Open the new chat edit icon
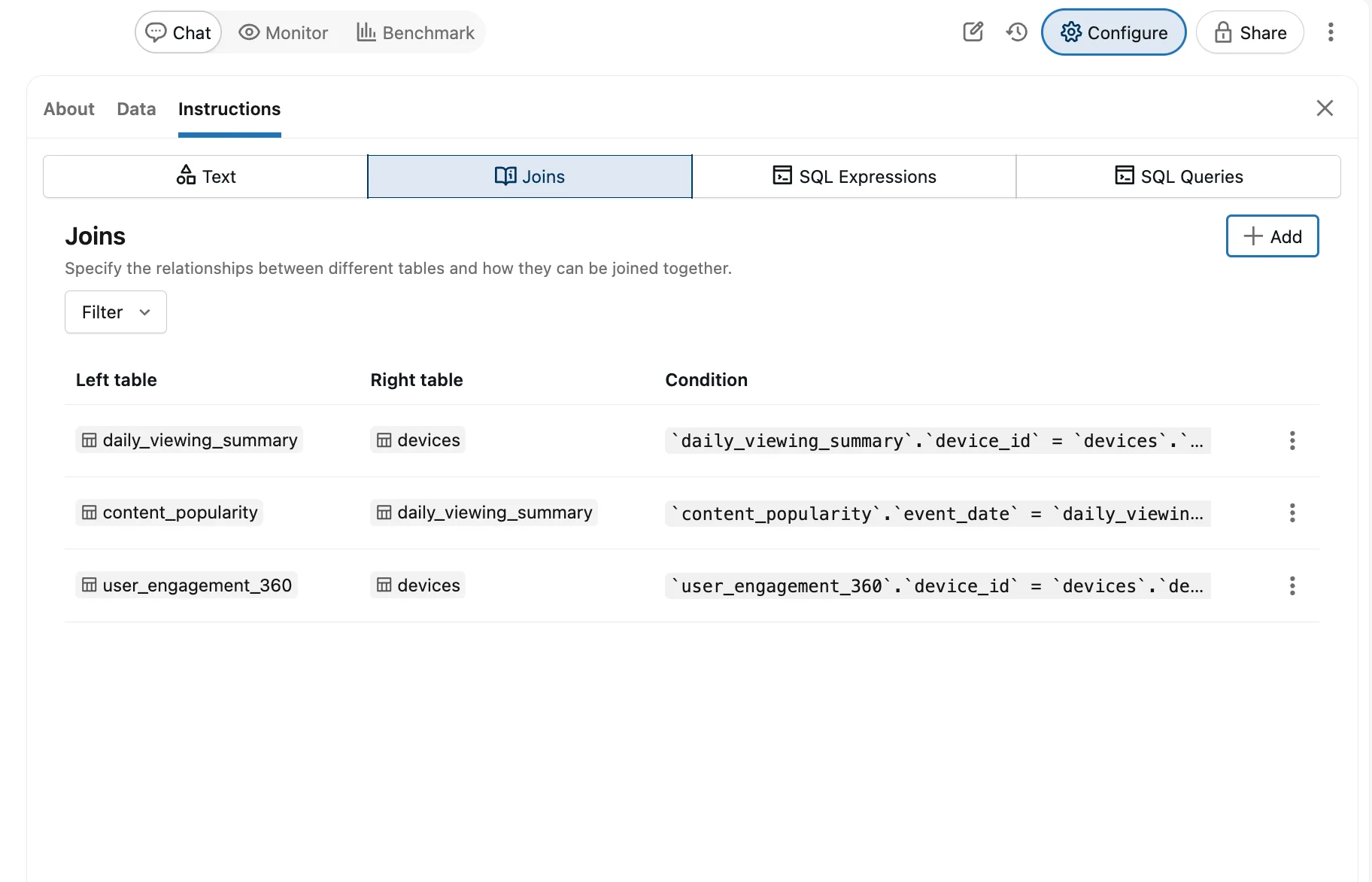This screenshot has width=1372, height=882. tap(973, 32)
